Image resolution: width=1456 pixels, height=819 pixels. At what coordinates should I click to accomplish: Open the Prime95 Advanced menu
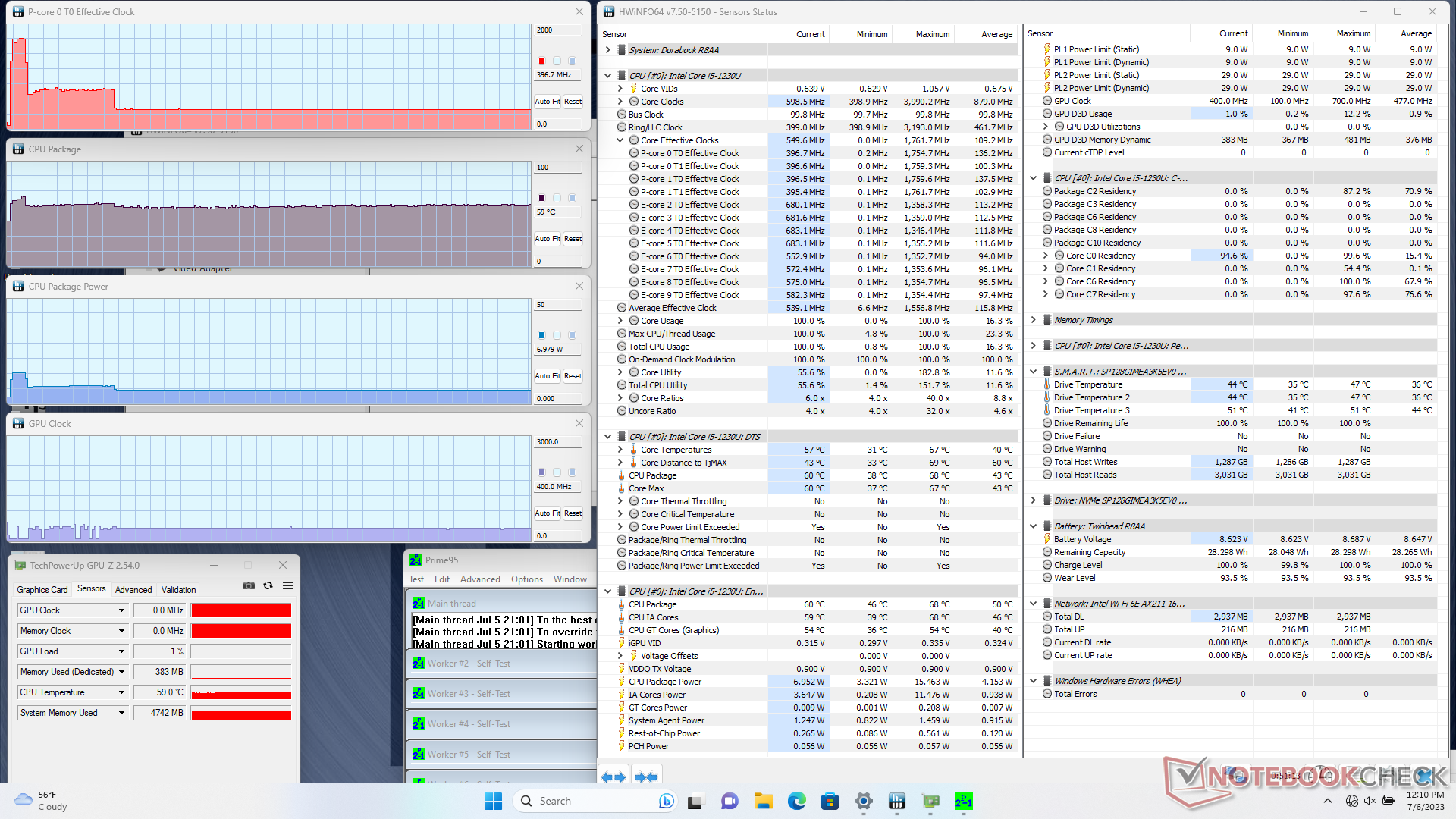click(x=480, y=579)
